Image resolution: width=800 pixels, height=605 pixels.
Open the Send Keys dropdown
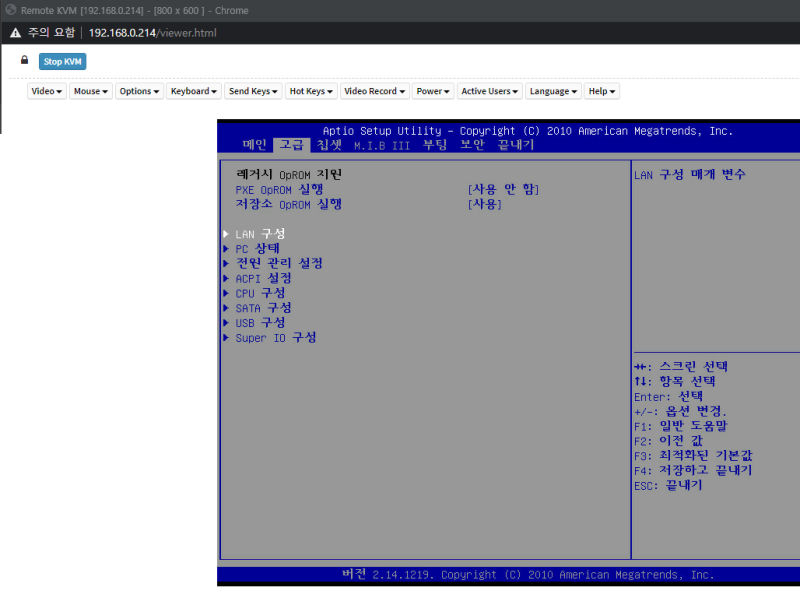(x=253, y=91)
